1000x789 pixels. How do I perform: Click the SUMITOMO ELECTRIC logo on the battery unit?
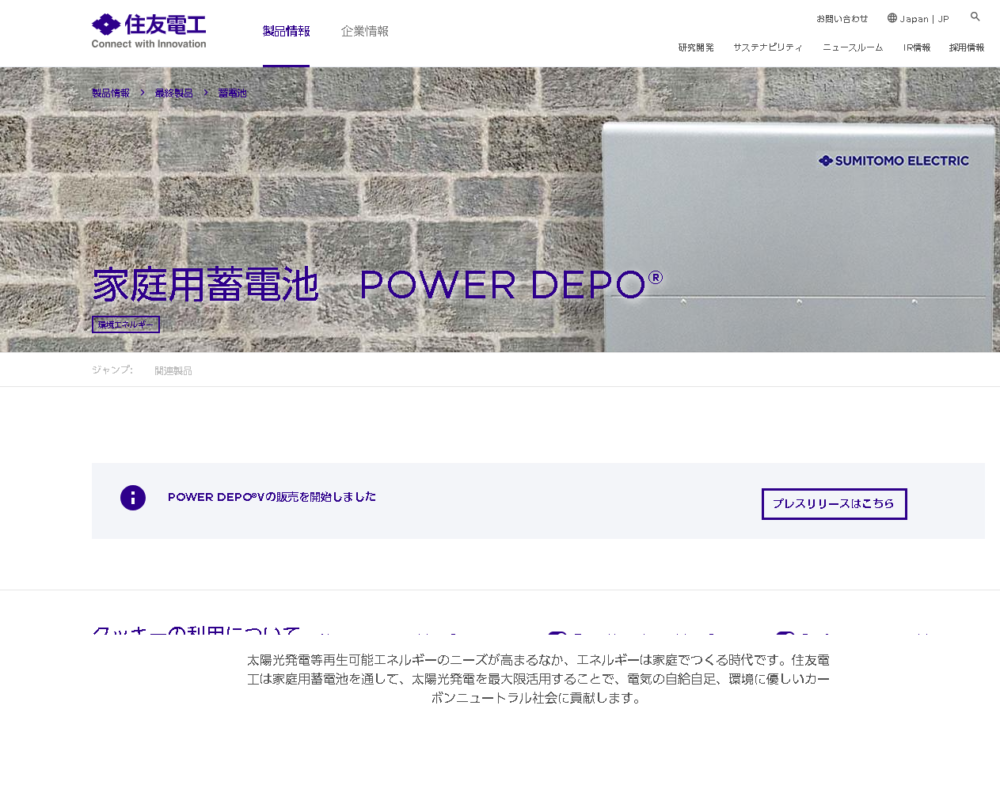click(894, 161)
